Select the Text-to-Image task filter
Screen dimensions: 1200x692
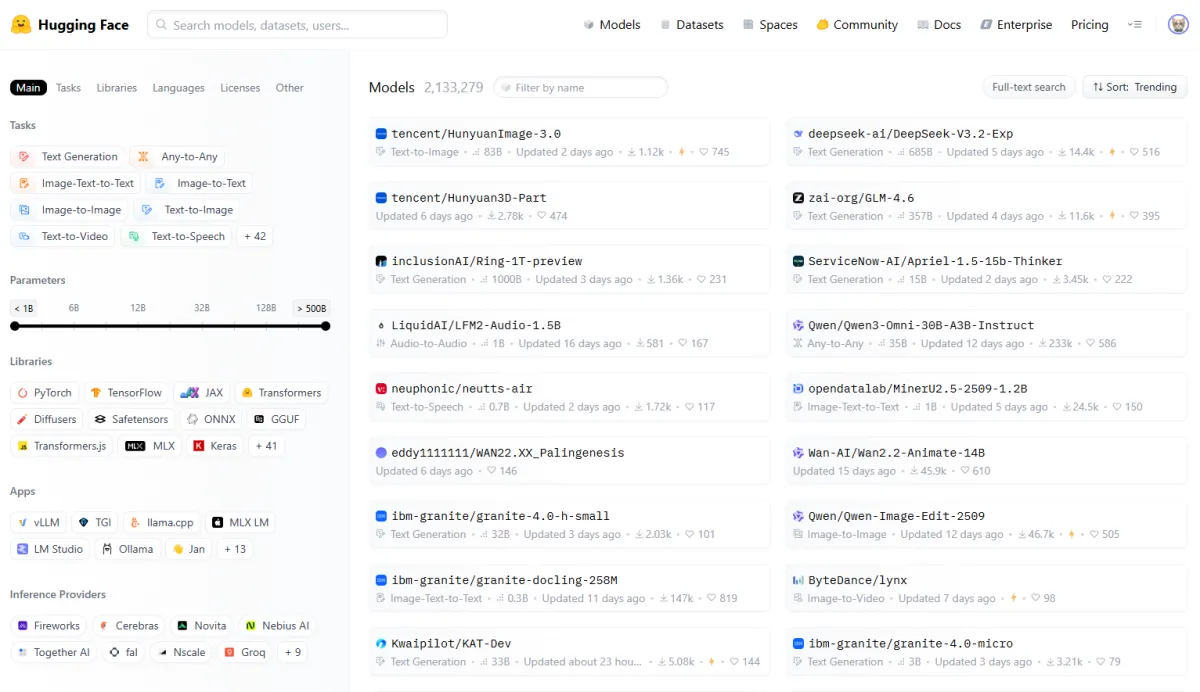[187, 210]
